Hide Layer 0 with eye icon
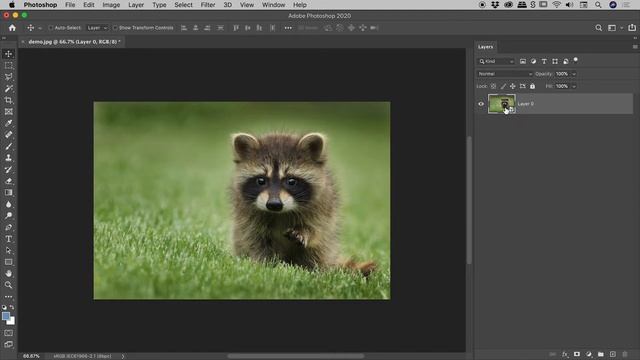The height and width of the screenshot is (360, 640). (x=481, y=104)
